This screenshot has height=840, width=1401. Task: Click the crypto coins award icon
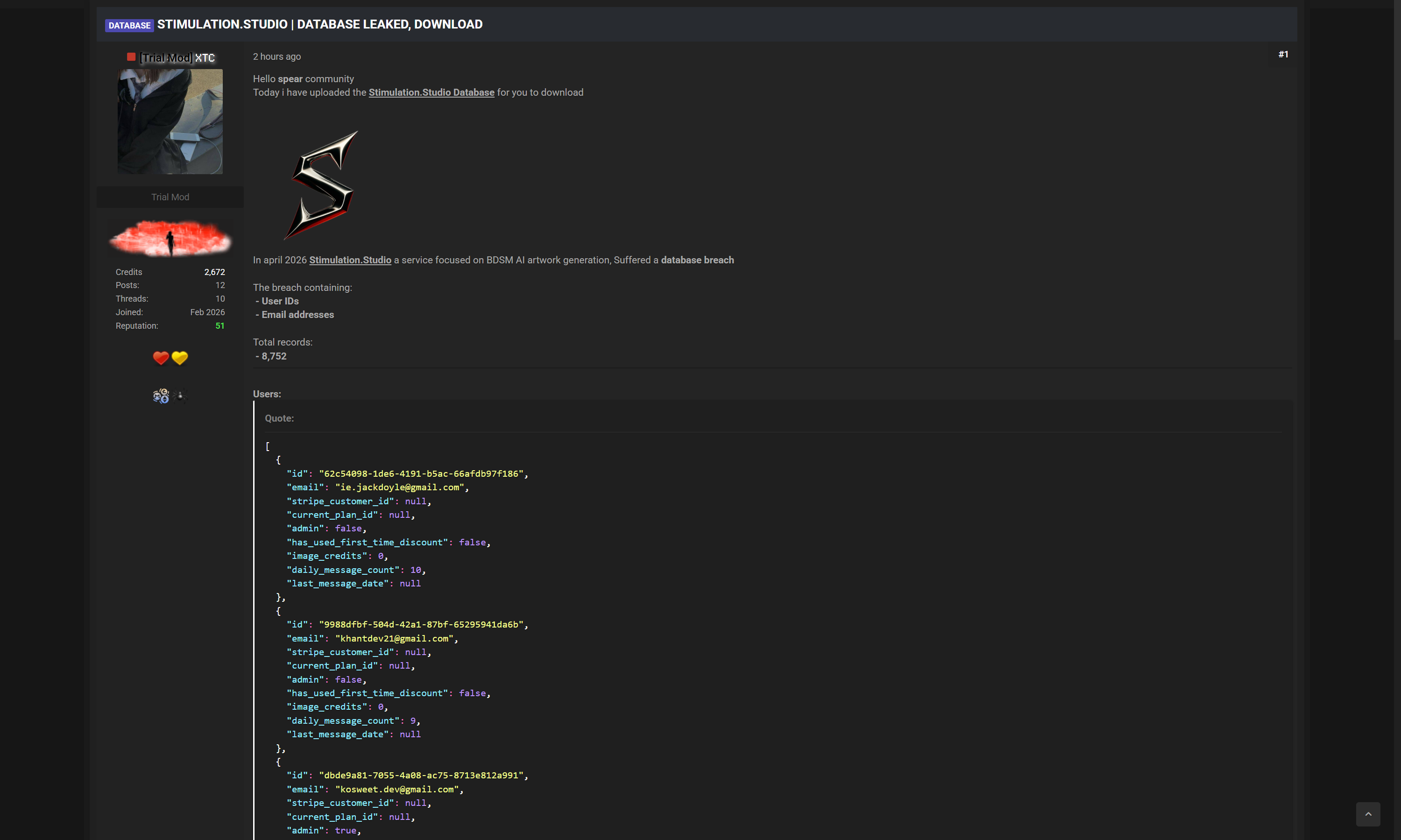[x=161, y=395]
